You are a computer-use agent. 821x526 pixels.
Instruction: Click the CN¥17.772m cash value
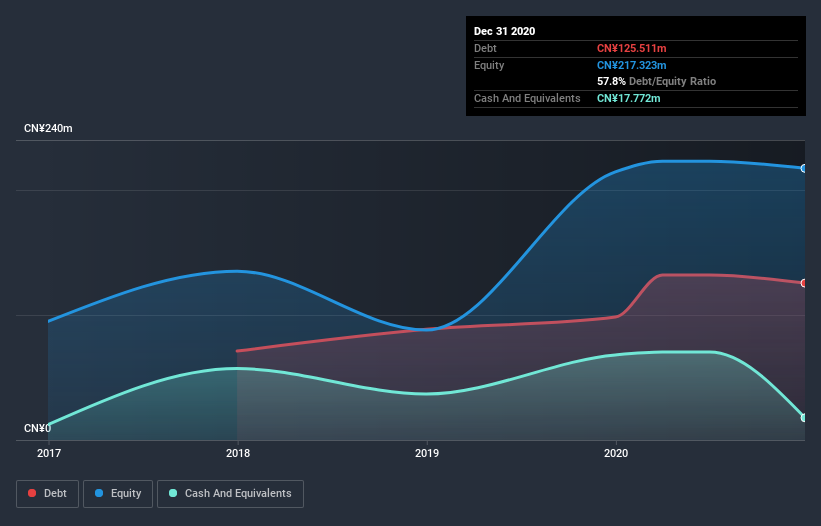click(628, 98)
